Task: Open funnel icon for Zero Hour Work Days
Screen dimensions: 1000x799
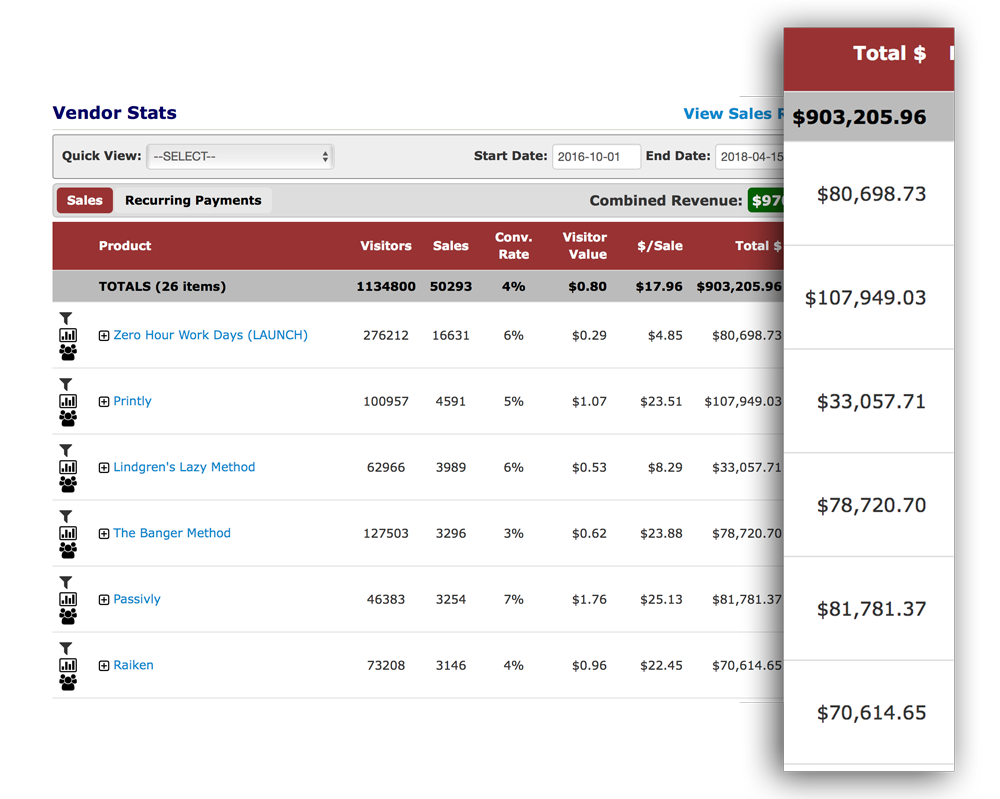Action: pyautogui.click(x=66, y=318)
